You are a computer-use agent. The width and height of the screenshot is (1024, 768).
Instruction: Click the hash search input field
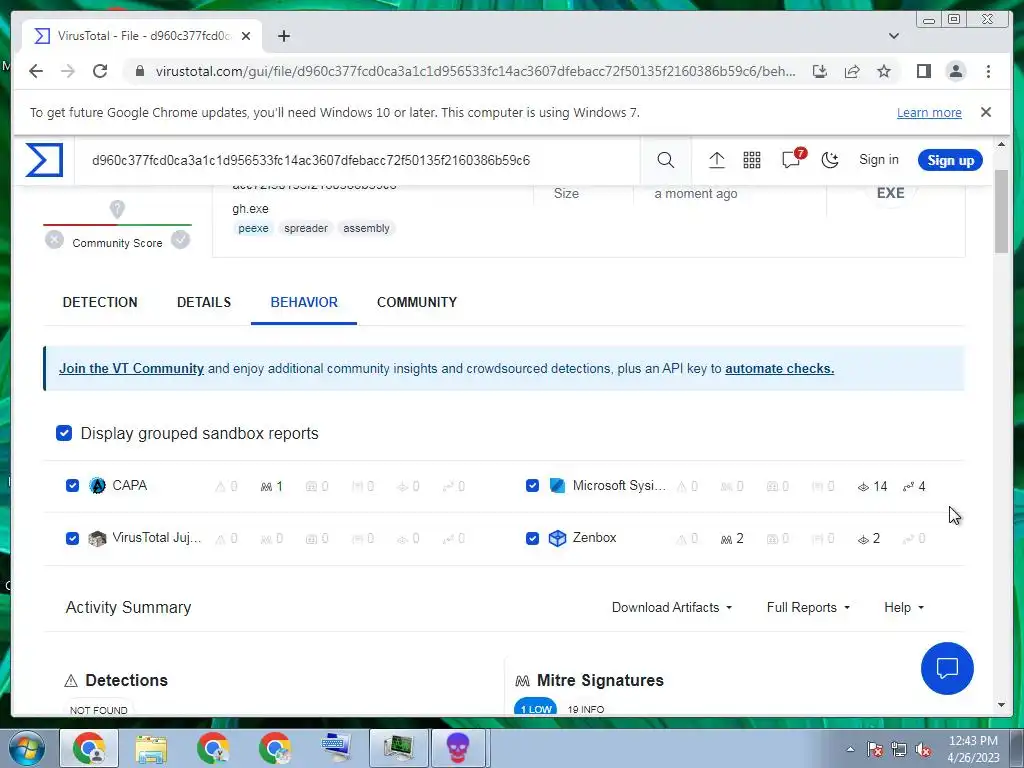[357, 160]
